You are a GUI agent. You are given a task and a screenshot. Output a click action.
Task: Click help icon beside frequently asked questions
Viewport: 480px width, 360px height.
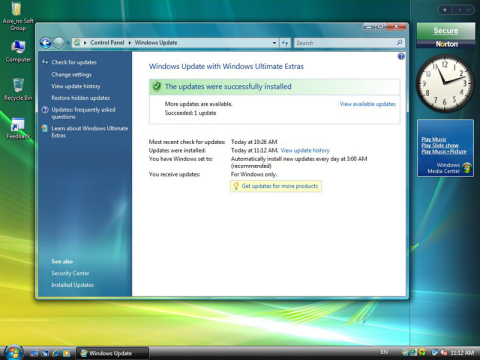45,110
